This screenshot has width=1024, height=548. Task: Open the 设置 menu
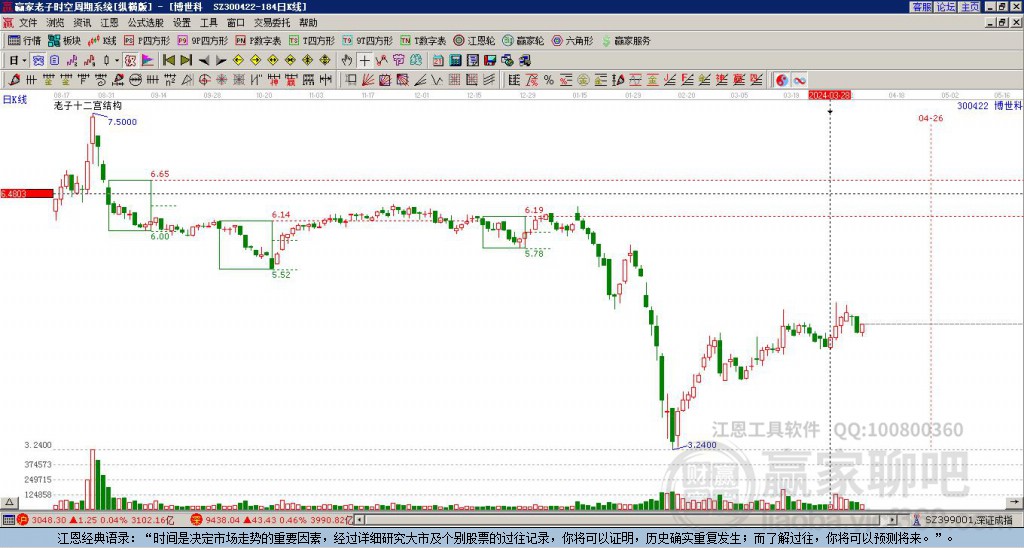click(182, 23)
